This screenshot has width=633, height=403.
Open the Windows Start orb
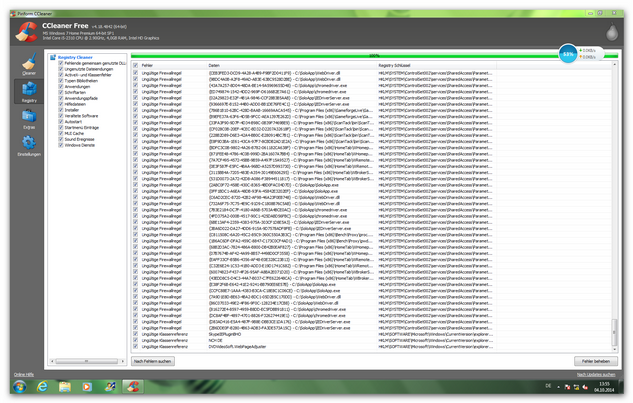pos(19,386)
